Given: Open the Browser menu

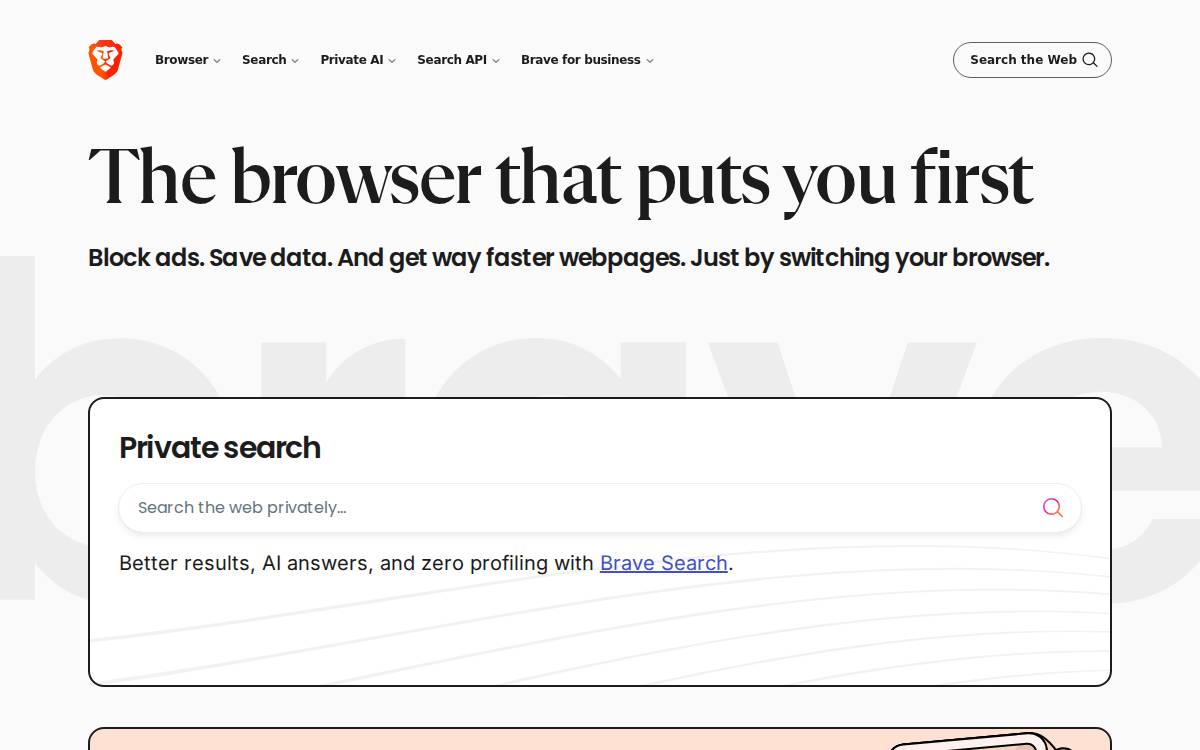Looking at the screenshot, I should point(188,60).
